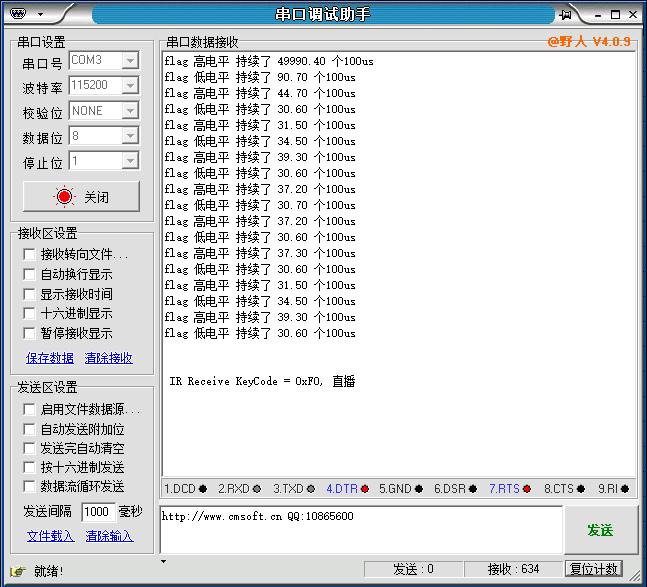Enable 启用文件数据源 checkbox

[29, 409]
